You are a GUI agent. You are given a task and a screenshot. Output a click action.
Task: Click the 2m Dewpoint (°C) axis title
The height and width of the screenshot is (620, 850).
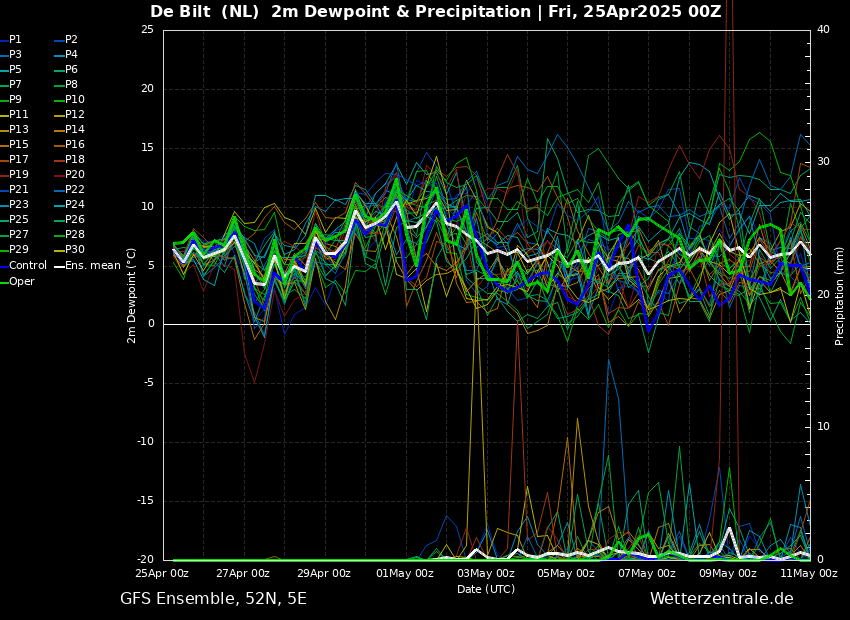coord(131,295)
